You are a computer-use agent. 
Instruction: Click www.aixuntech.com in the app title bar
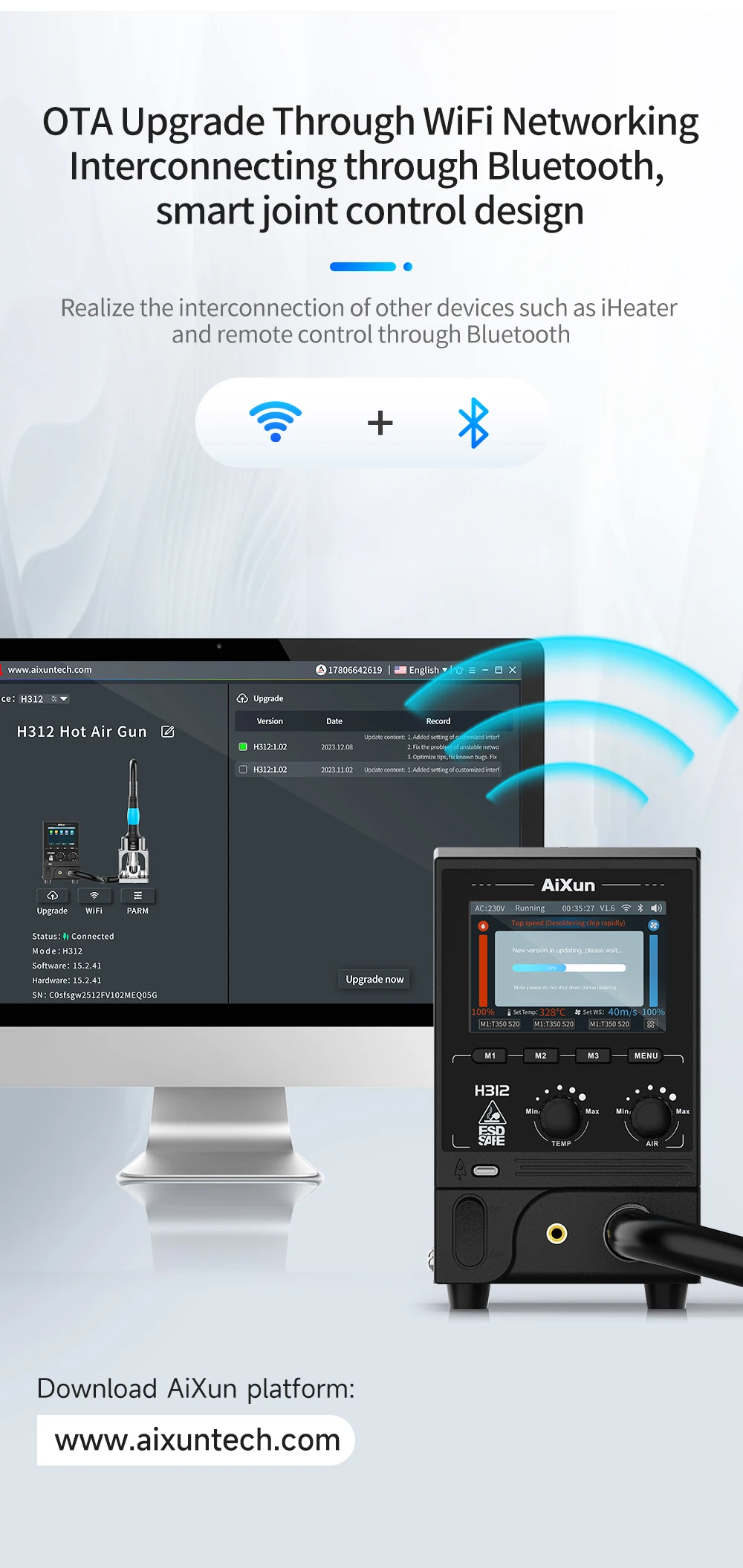click(50, 670)
